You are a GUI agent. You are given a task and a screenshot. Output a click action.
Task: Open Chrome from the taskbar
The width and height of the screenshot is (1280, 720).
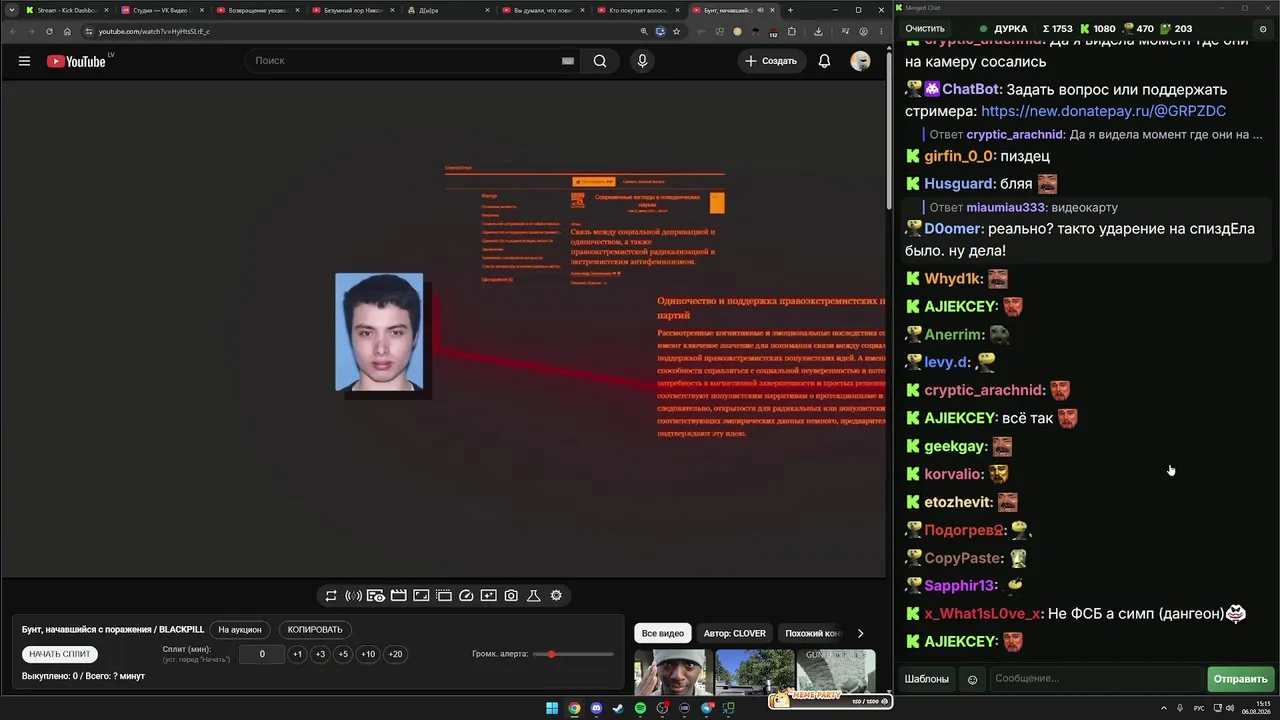point(574,709)
